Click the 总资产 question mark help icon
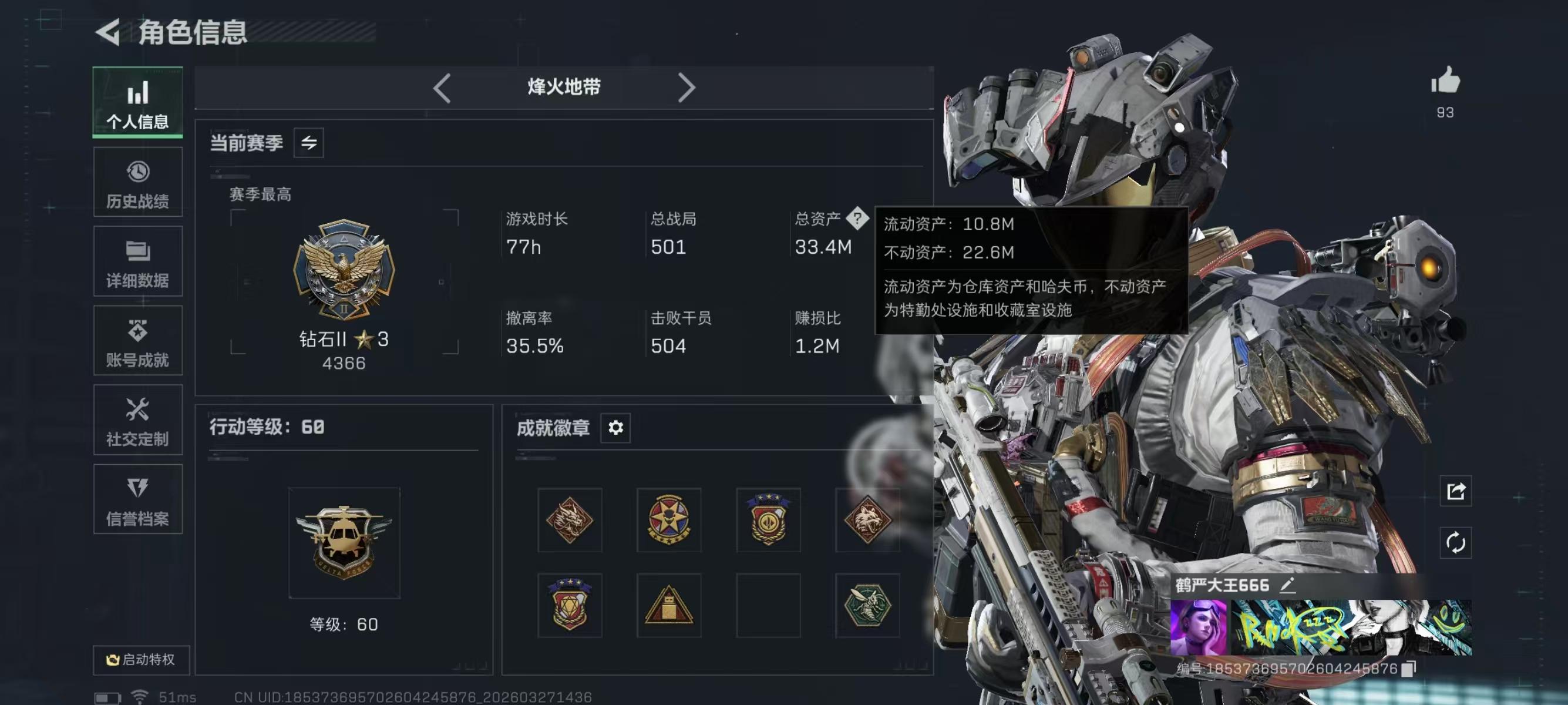Screen dimensions: 1568x705 point(857,218)
